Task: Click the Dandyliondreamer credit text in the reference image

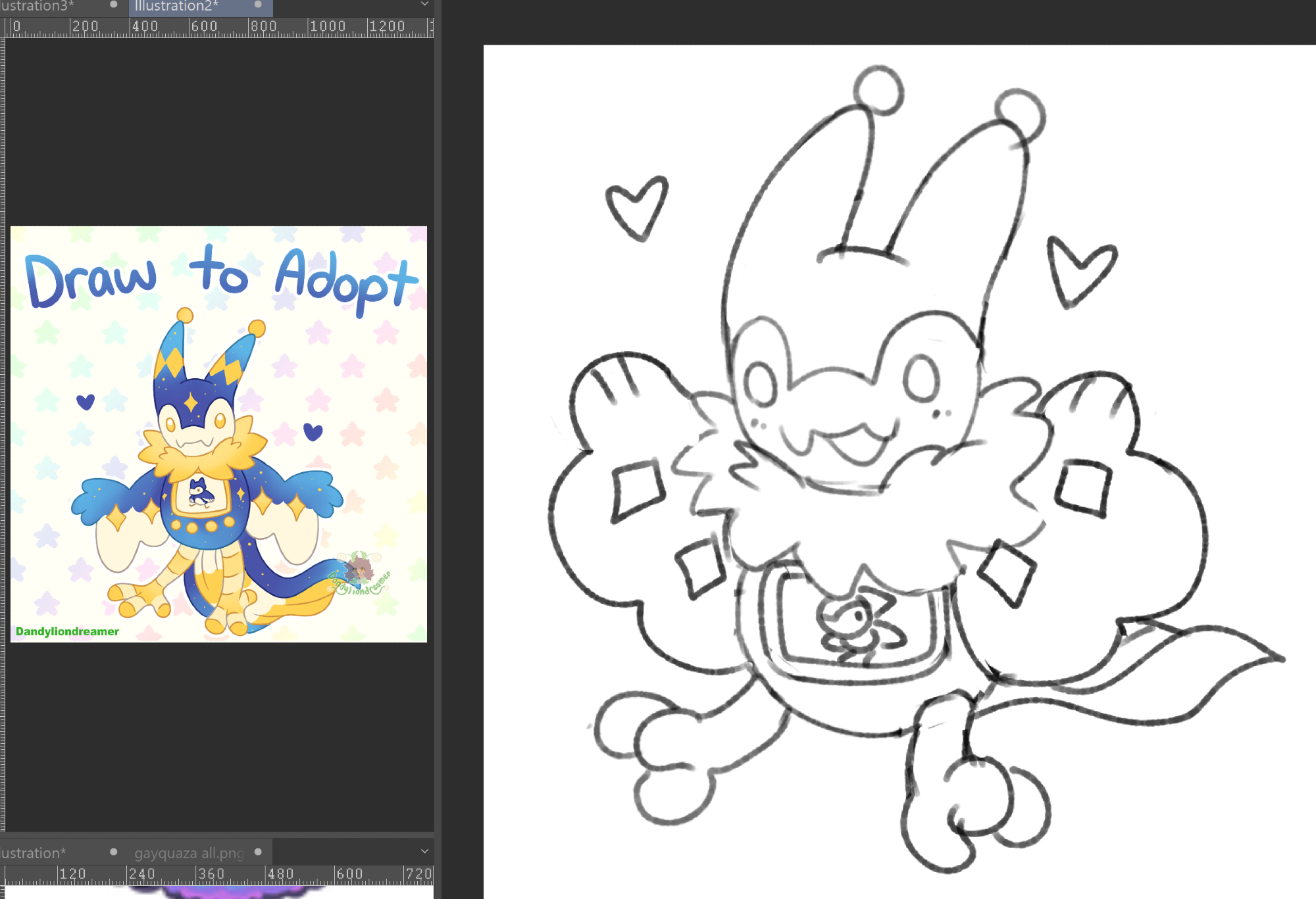Action: (x=67, y=631)
